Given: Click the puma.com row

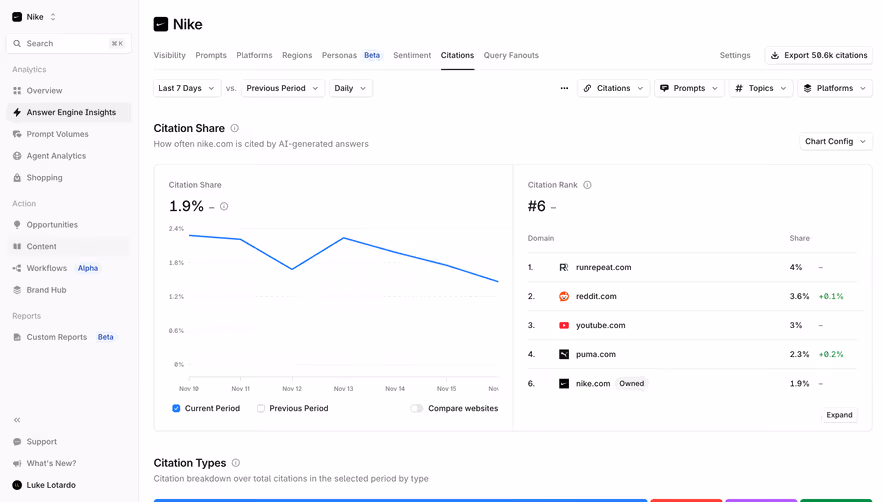Looking at the screenshot, I should 692,355.
